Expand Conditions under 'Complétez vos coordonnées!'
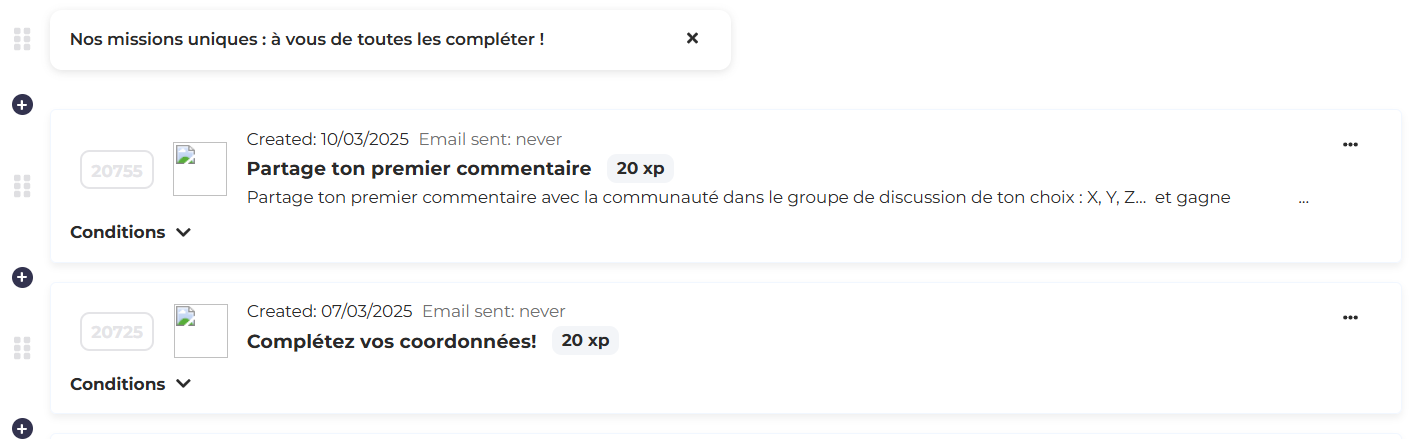This screenshot has width=1420, height=439. 130,384
